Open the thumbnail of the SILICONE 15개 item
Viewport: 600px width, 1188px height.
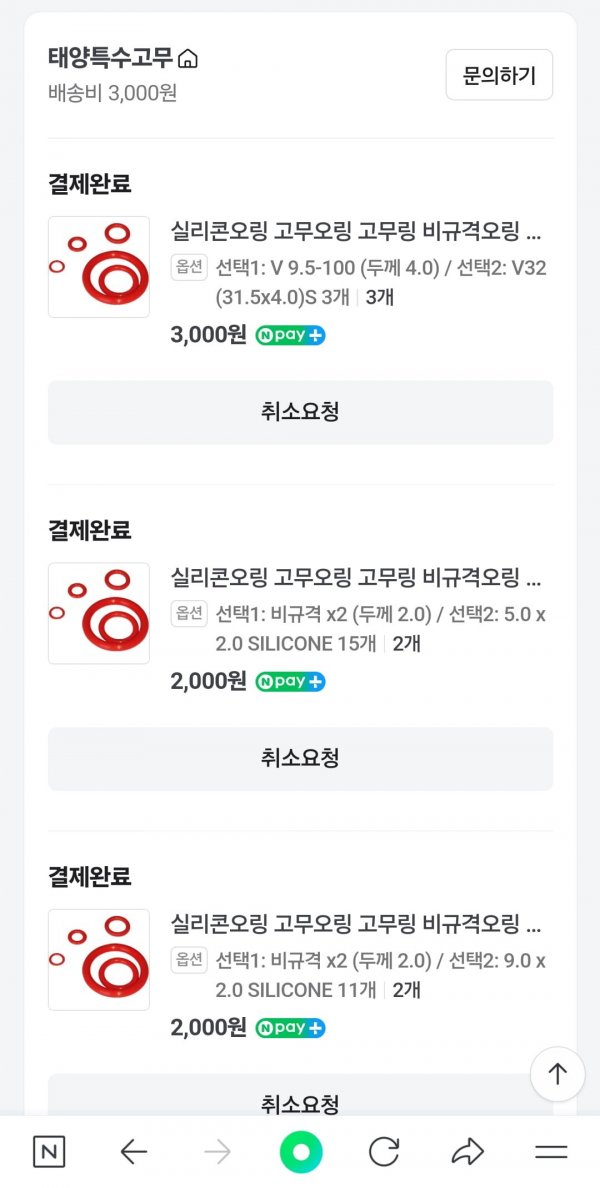(x=99, y=613)
